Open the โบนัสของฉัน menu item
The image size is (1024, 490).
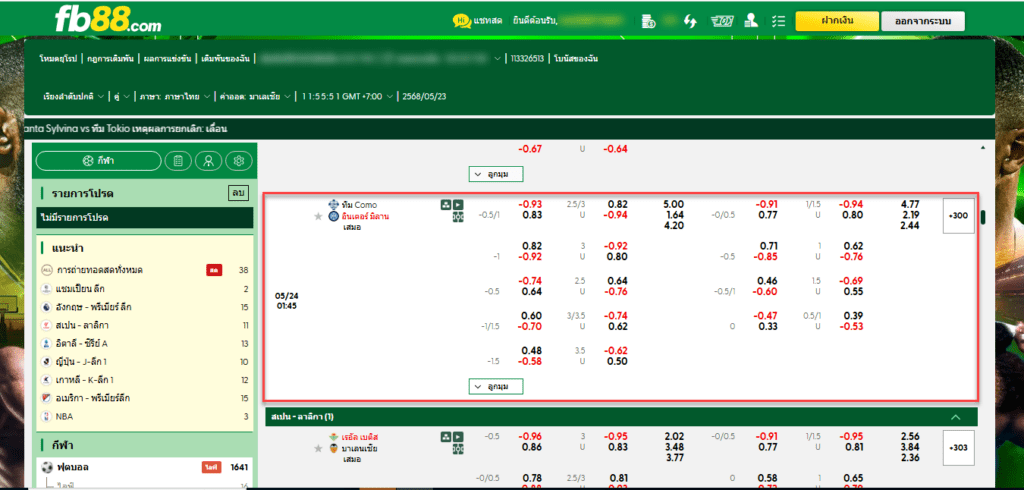pos(576,58)
